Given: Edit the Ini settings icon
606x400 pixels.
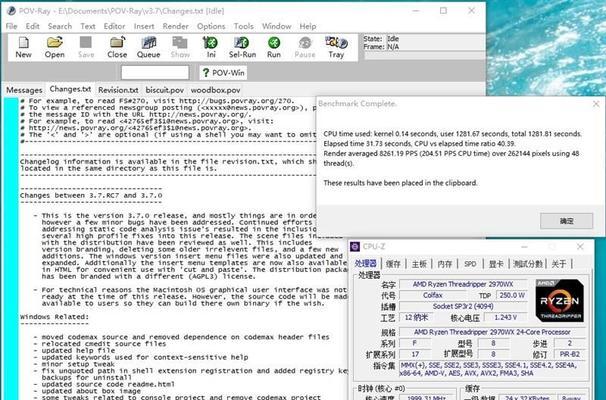Looking at the screenshot, I should click(x=211, y=47).
